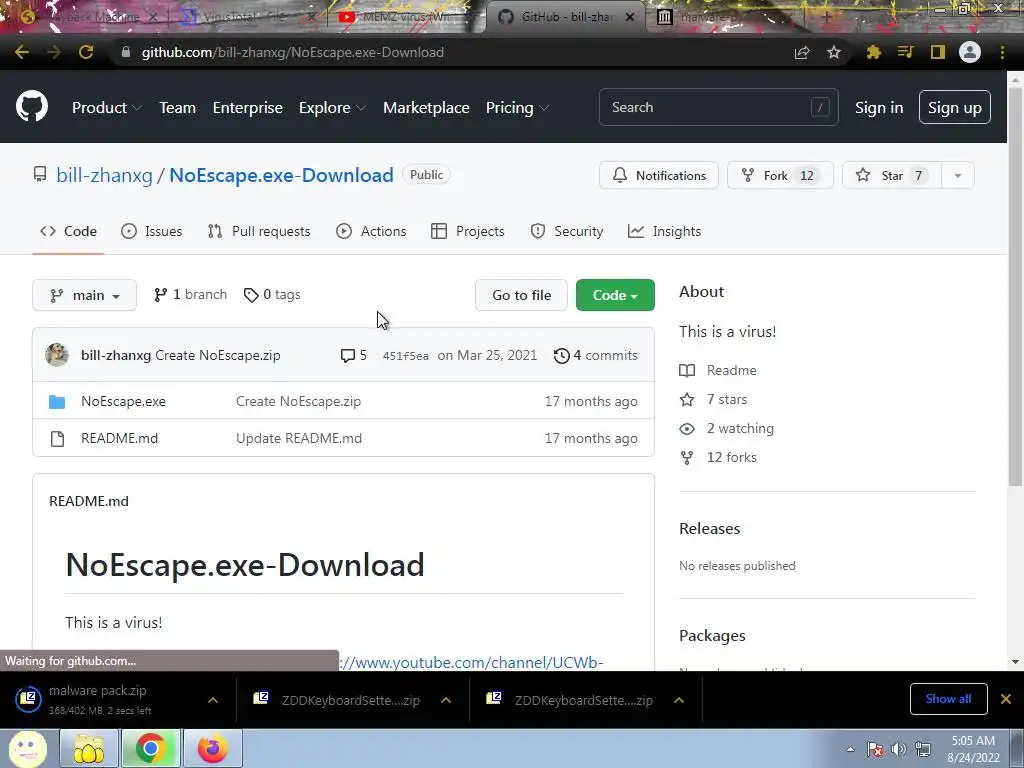Click the GitHub logo icon
1024x768 pixels.
32,107
